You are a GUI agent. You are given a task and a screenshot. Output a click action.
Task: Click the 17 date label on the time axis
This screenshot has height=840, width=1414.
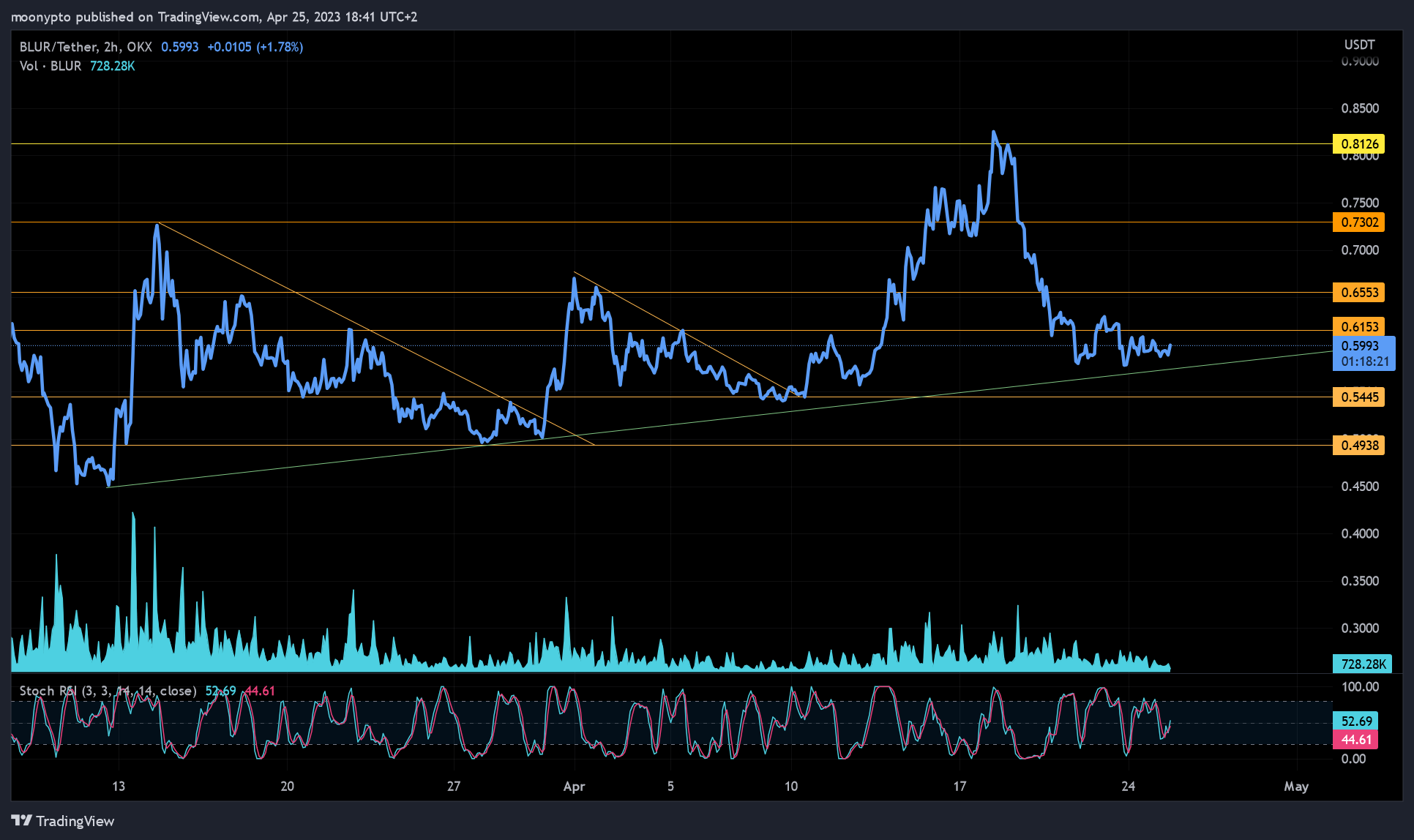[x=959, y=787]
